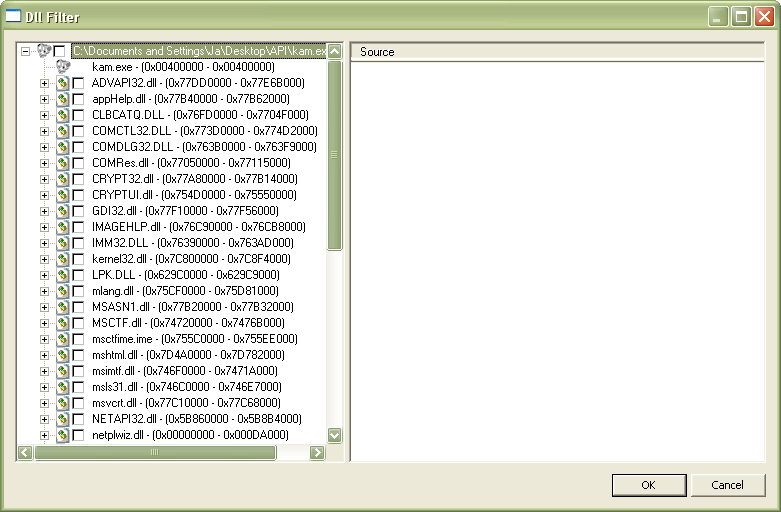Click the module icon beside kernel32.dll
Screen dimensions: 781x512
[62, 259]
